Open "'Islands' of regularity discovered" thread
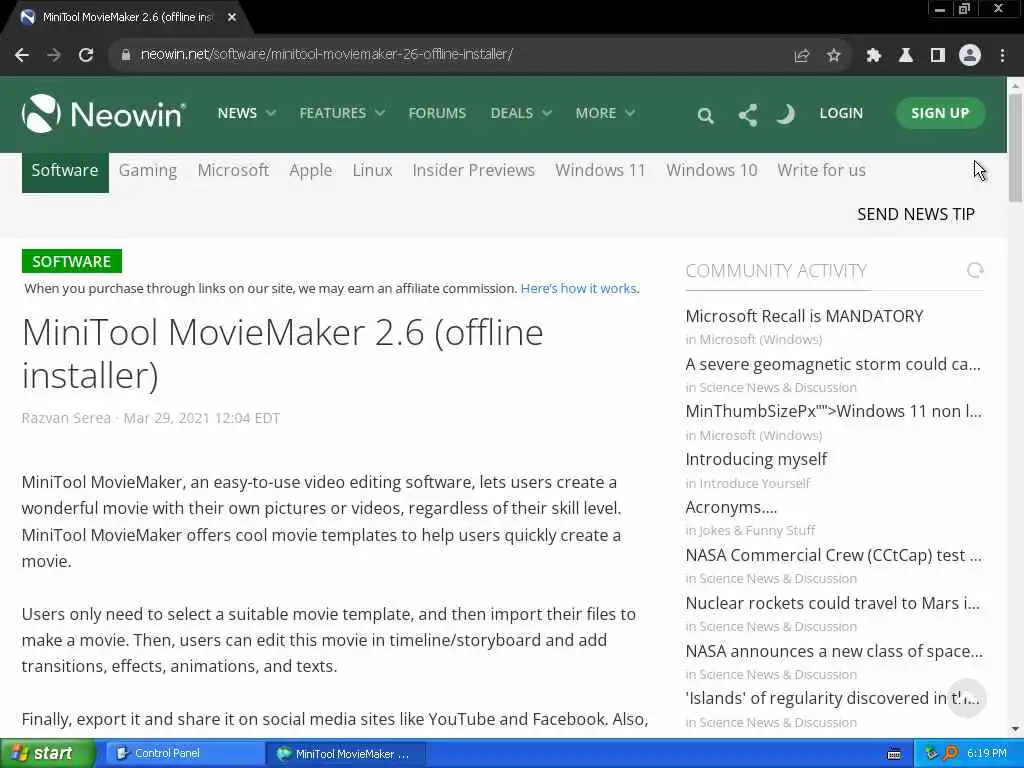Viewport: 1024px width, 768px height. point(832,698)
